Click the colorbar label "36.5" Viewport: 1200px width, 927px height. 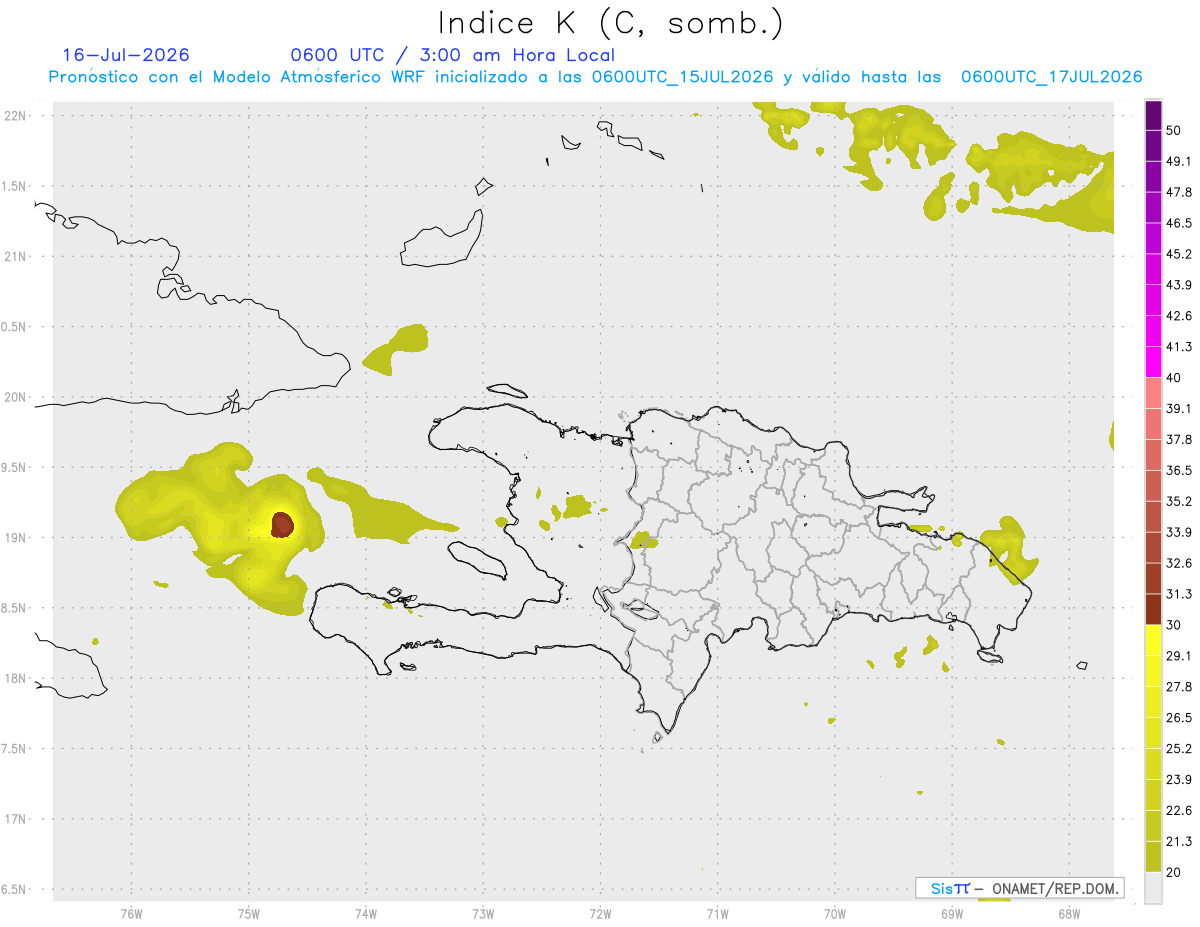pyautogui.click(x=1179, y=471)
